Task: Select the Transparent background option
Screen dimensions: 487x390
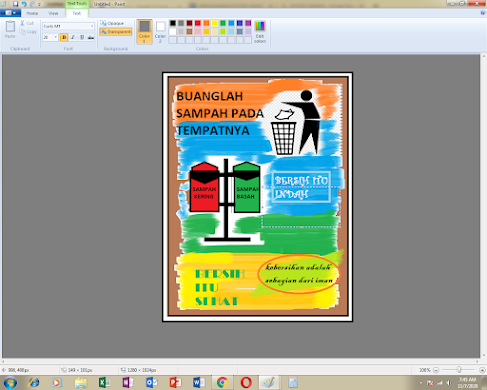Action: (x=116, y=32)
